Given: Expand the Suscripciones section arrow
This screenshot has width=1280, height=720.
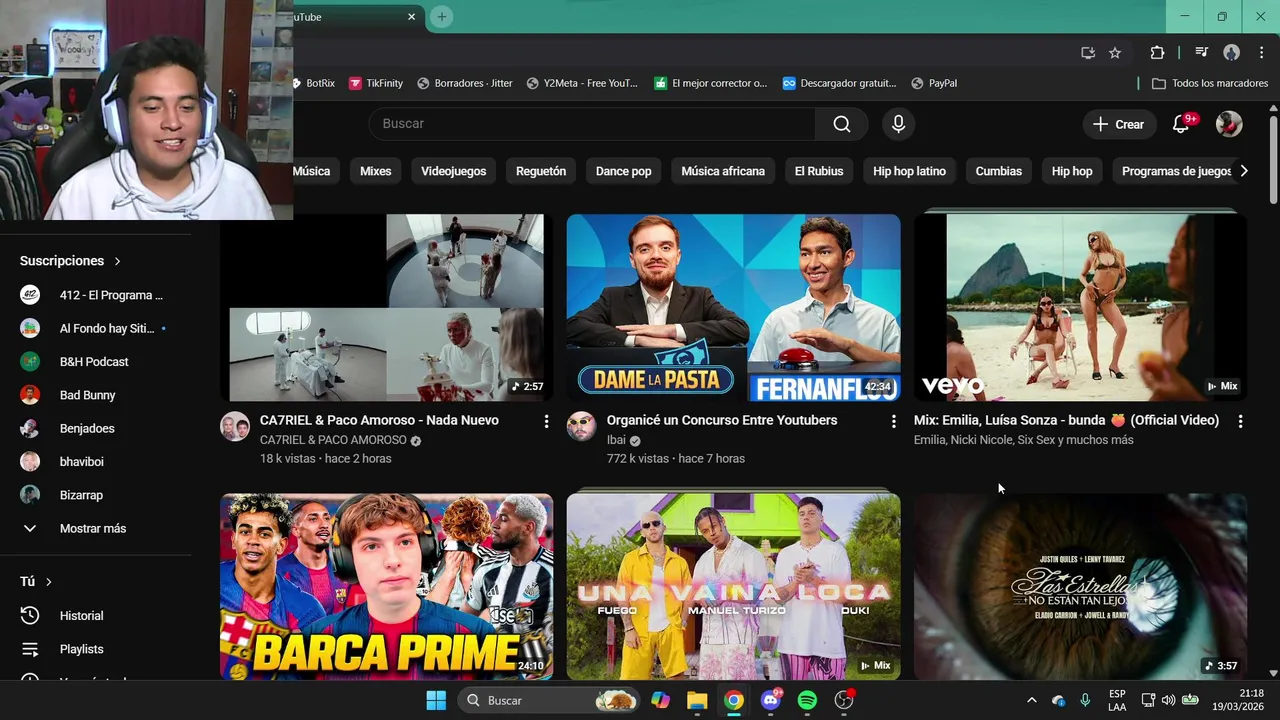Looking at the screenshot, I should click(x=117, y=261).
